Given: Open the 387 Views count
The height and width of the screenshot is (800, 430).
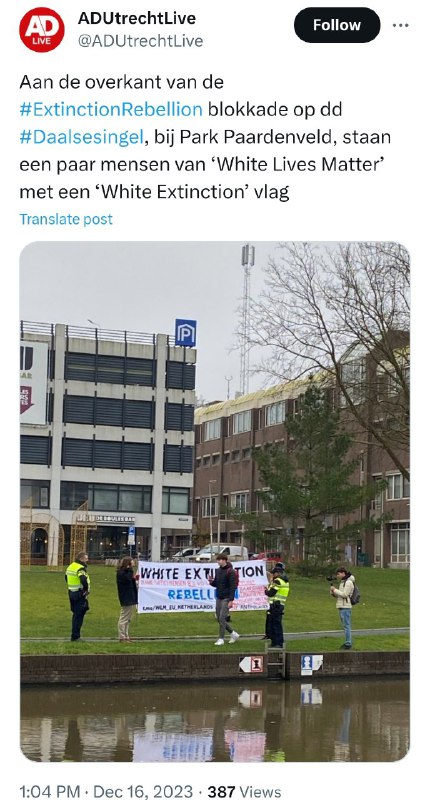Looking at the screenshot, I should pyautogui.click(x=244, y=791).
